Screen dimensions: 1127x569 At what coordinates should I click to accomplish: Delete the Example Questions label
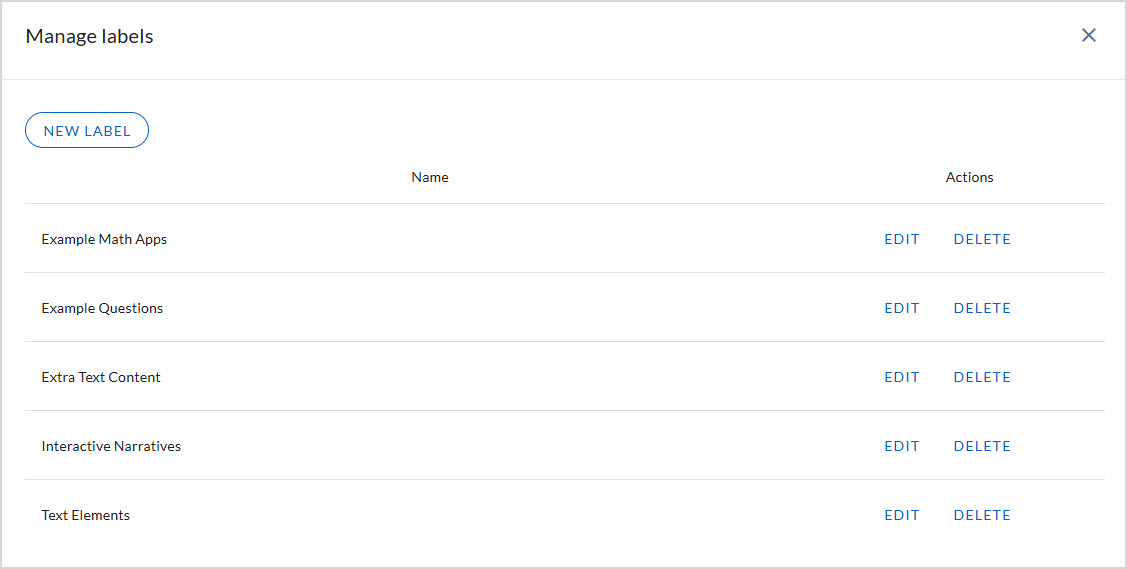pos(982,309)
